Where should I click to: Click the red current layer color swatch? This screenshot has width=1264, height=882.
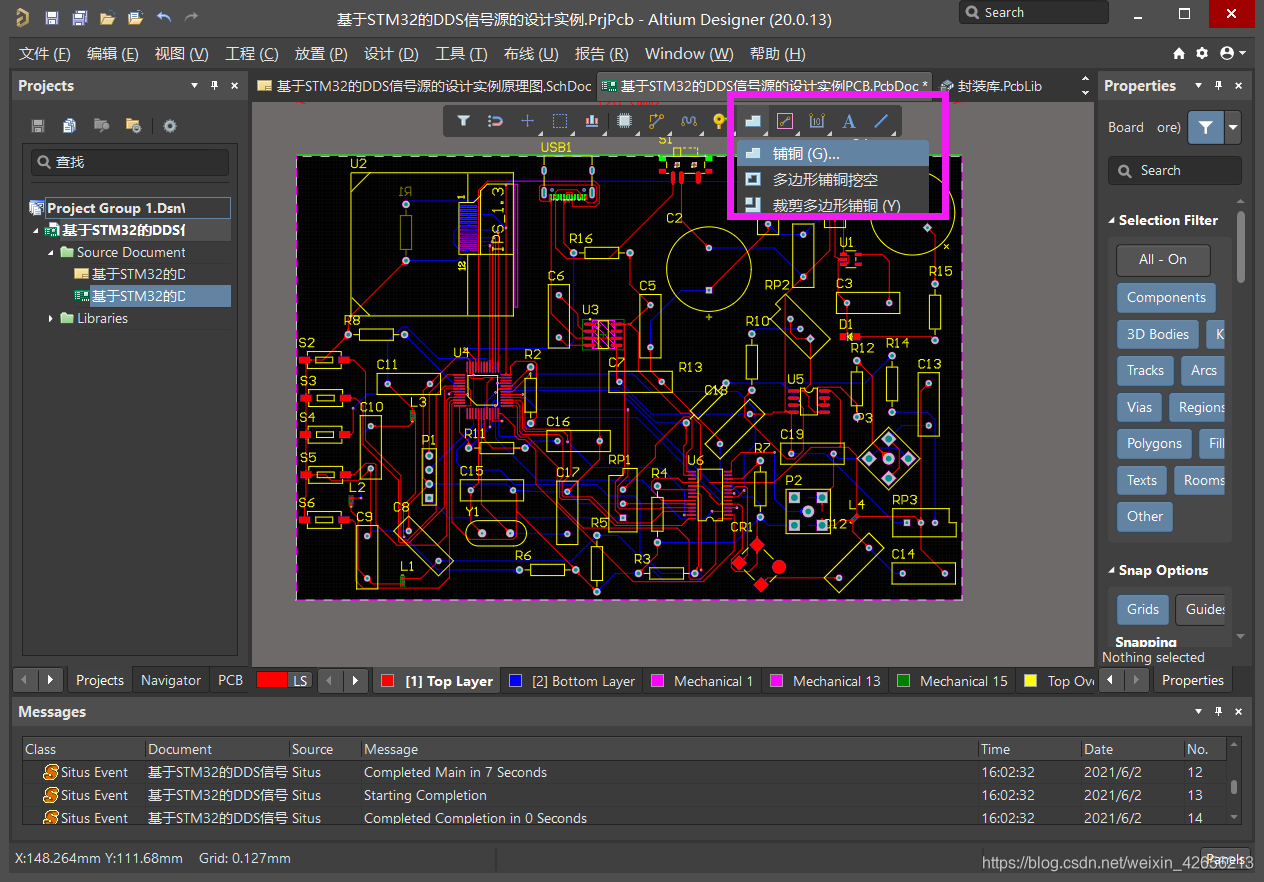tap(271, 680)
